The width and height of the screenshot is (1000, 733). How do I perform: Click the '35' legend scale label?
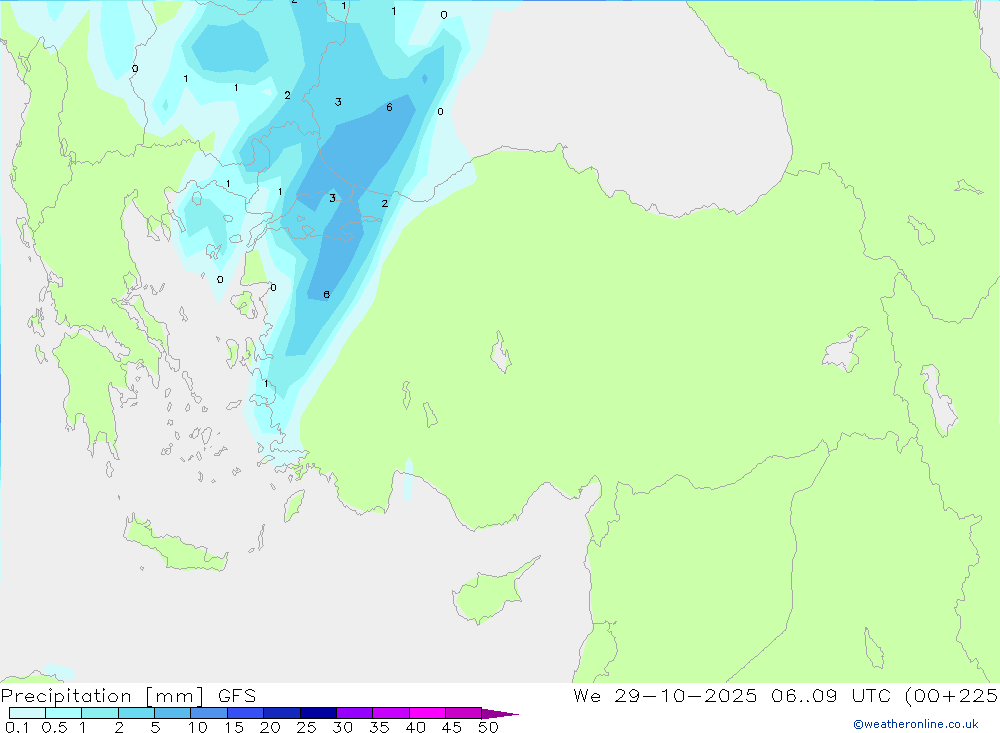click(x=379, y=727)
